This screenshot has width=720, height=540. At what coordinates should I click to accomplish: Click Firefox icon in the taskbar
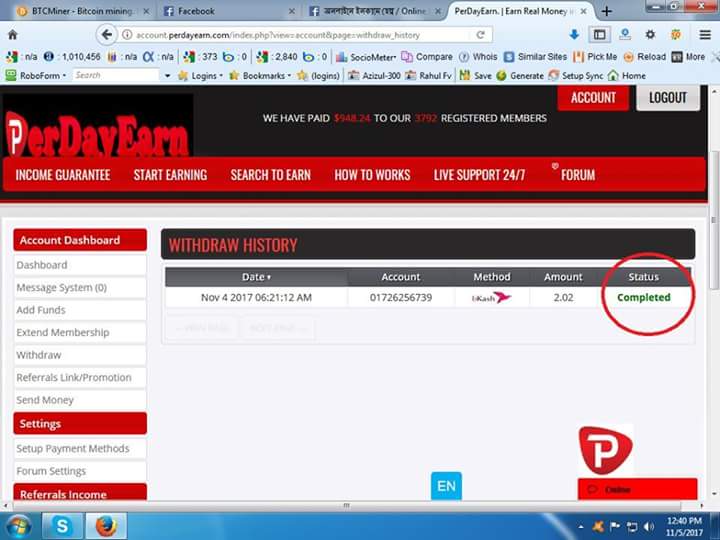coord(105,524)
